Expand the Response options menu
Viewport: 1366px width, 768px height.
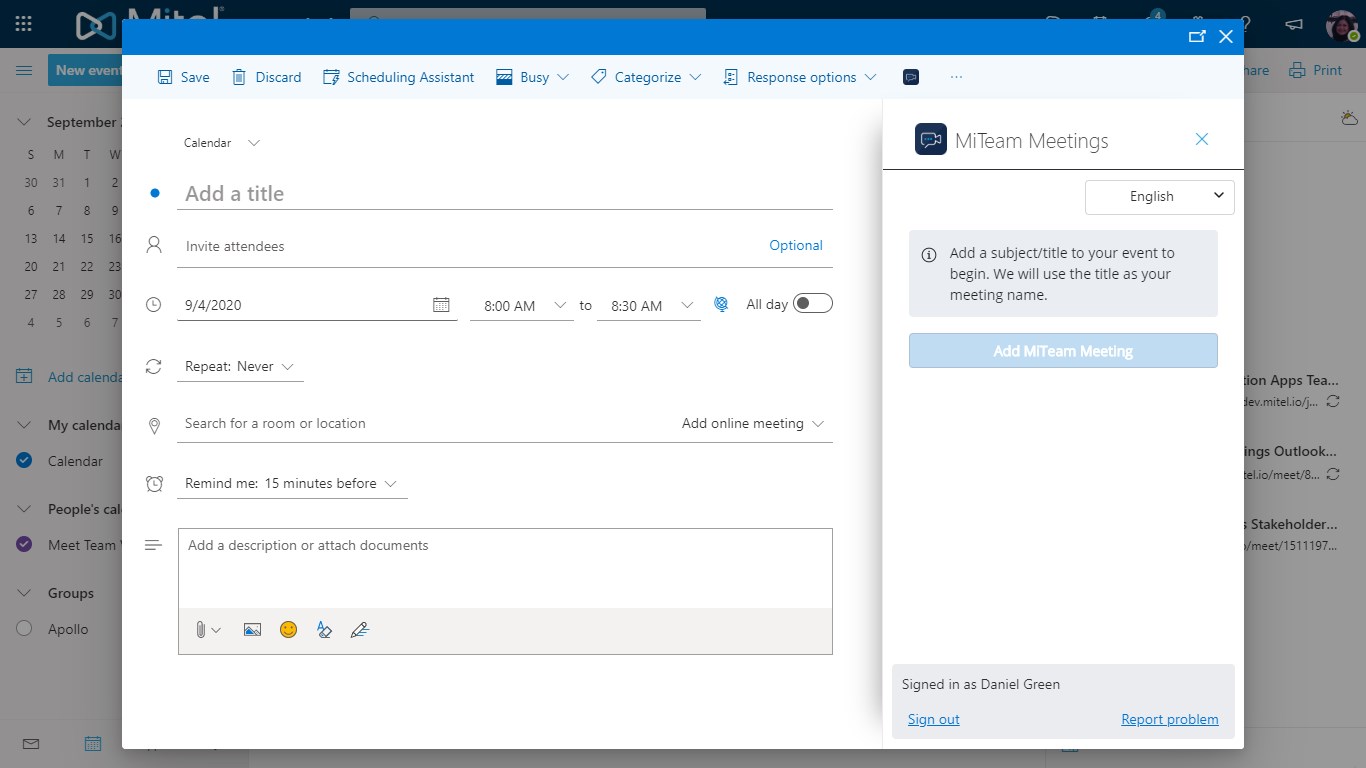coord(800,77)
